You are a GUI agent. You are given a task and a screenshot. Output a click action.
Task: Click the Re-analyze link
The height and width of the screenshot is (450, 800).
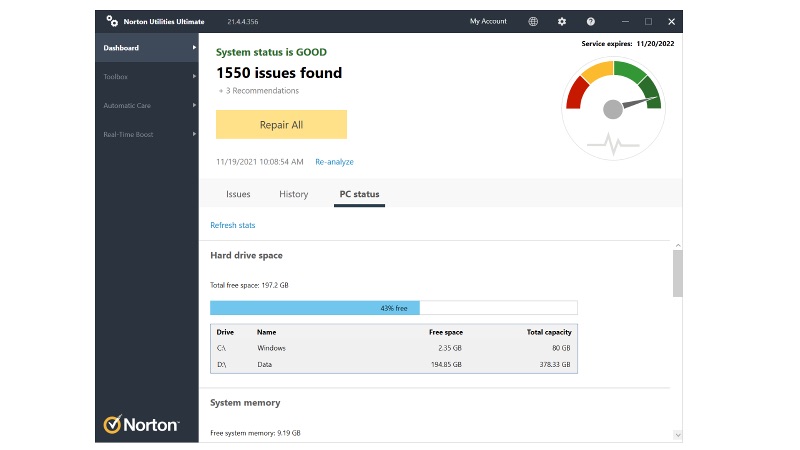coord(334,162)
